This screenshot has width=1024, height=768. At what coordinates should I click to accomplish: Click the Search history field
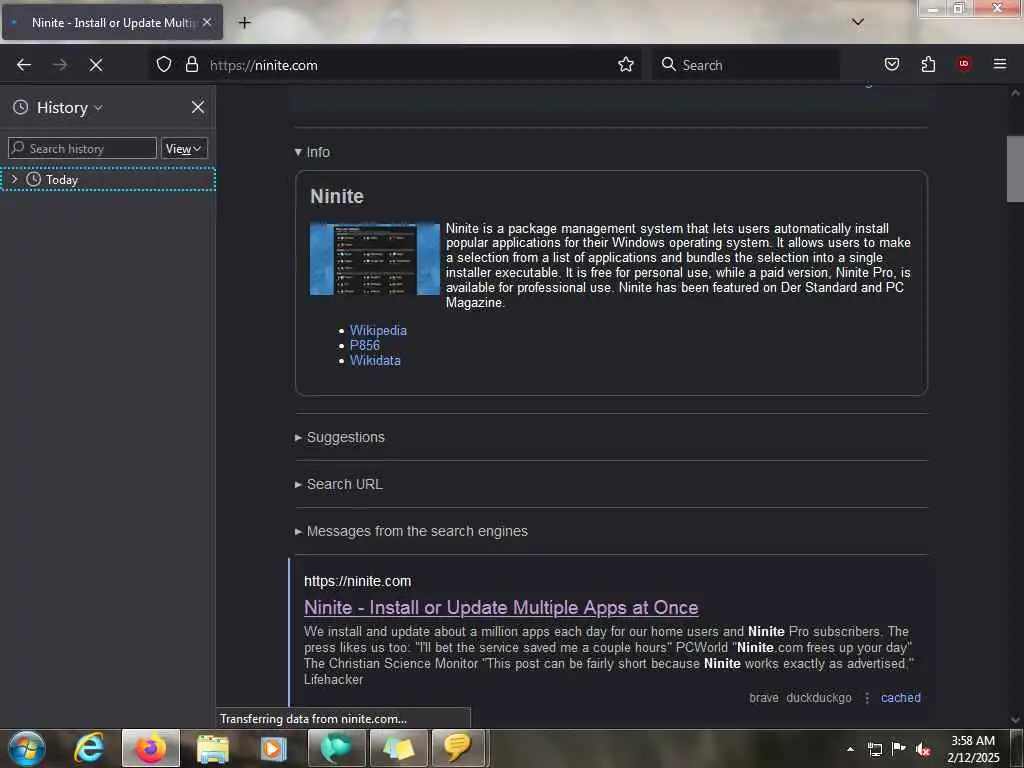82,148
